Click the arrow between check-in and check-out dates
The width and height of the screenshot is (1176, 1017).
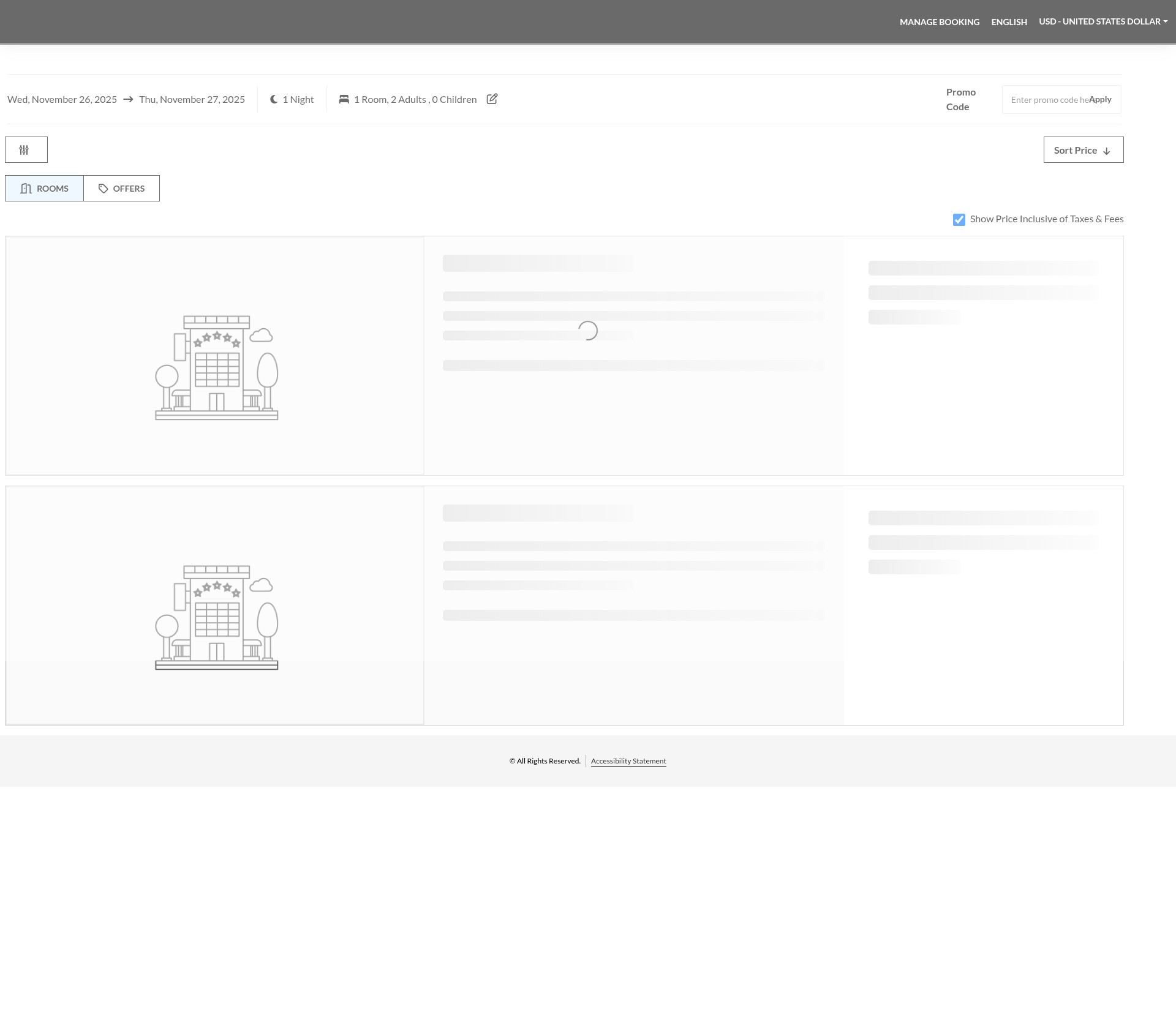pyautogui.click(x=128, y=99)
